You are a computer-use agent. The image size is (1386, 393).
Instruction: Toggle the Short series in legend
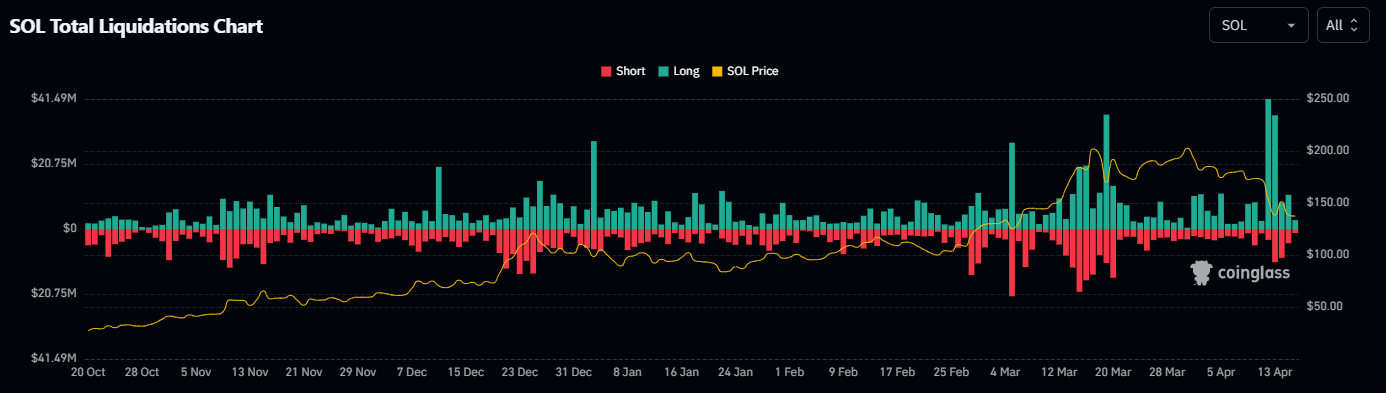click(x=623, y=71)
